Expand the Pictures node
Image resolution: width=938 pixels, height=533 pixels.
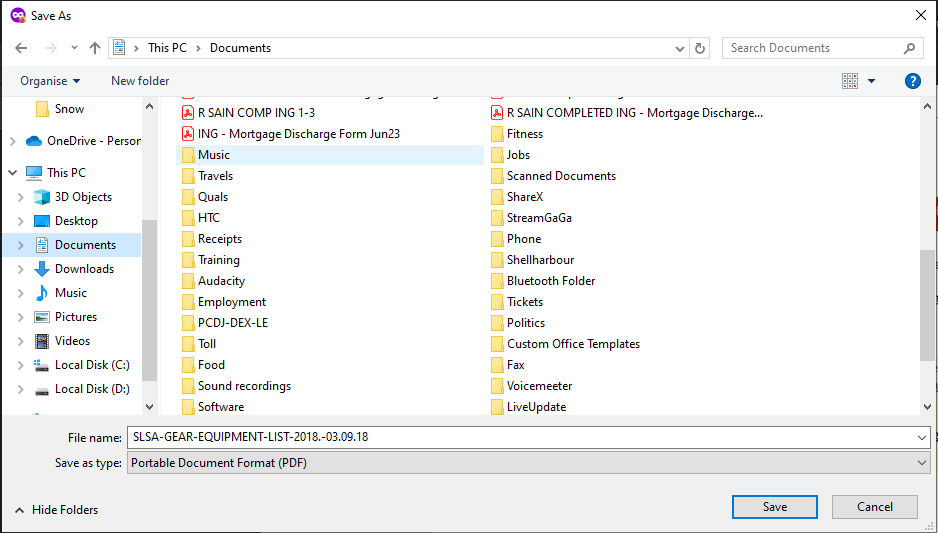coord(20,316)
